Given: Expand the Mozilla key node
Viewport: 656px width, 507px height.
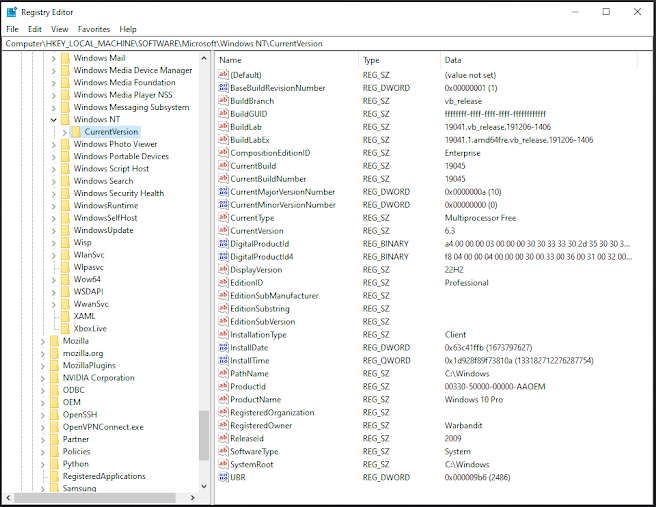Looking at the screenshot, I should coord(41,341).
